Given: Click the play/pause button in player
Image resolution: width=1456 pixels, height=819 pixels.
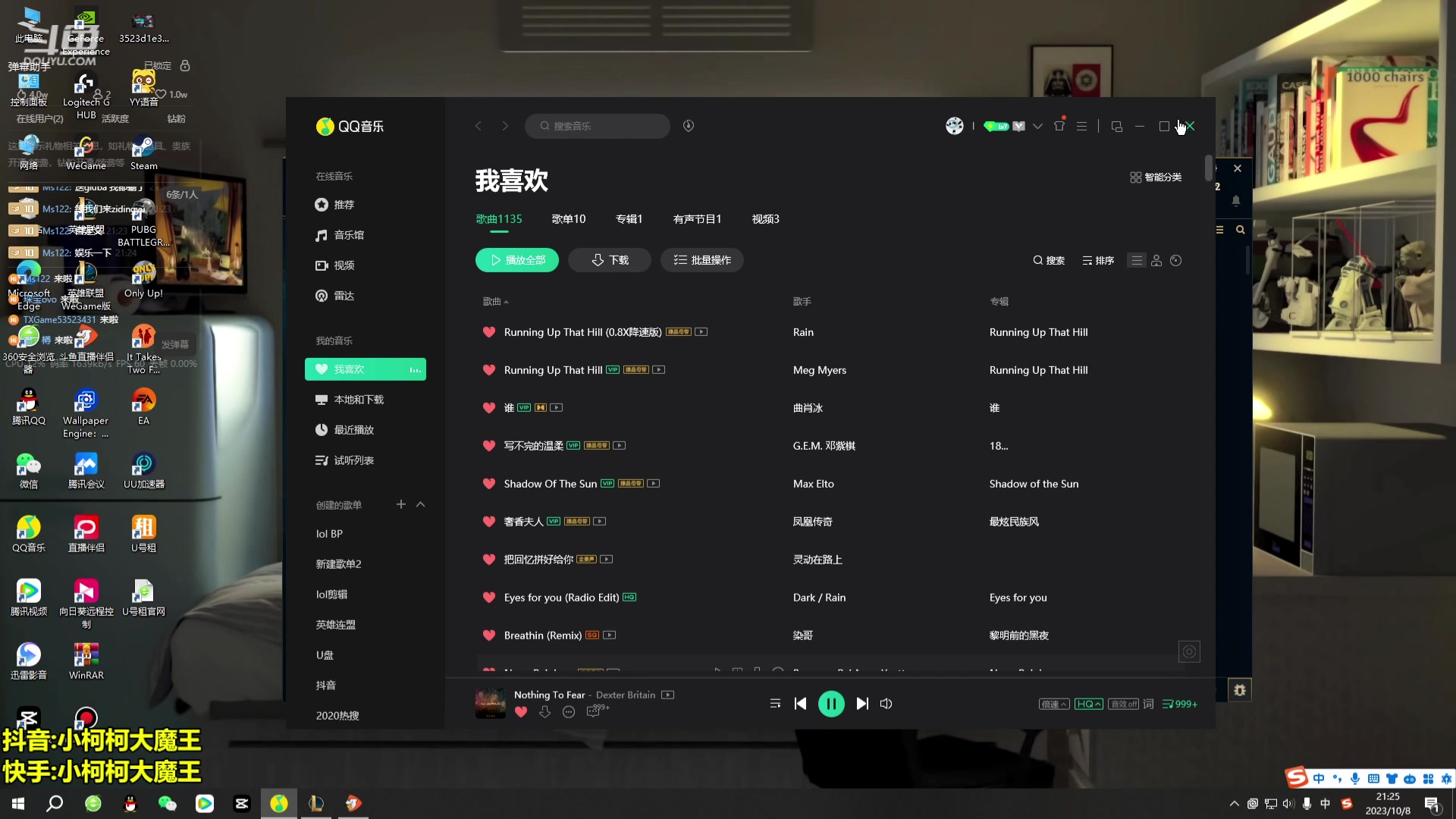Looking at the screenshot, I should [831, 704].
